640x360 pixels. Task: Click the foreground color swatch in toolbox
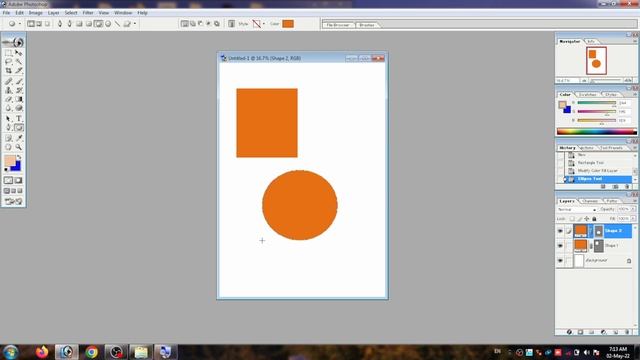pyautogui.click(x=10, y=160)
